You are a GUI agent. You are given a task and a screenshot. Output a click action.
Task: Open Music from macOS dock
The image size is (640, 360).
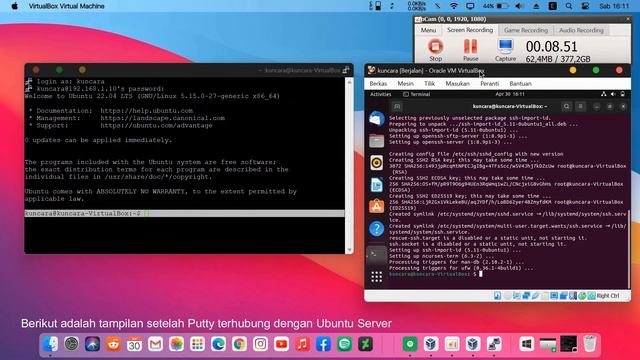point(302,344)
